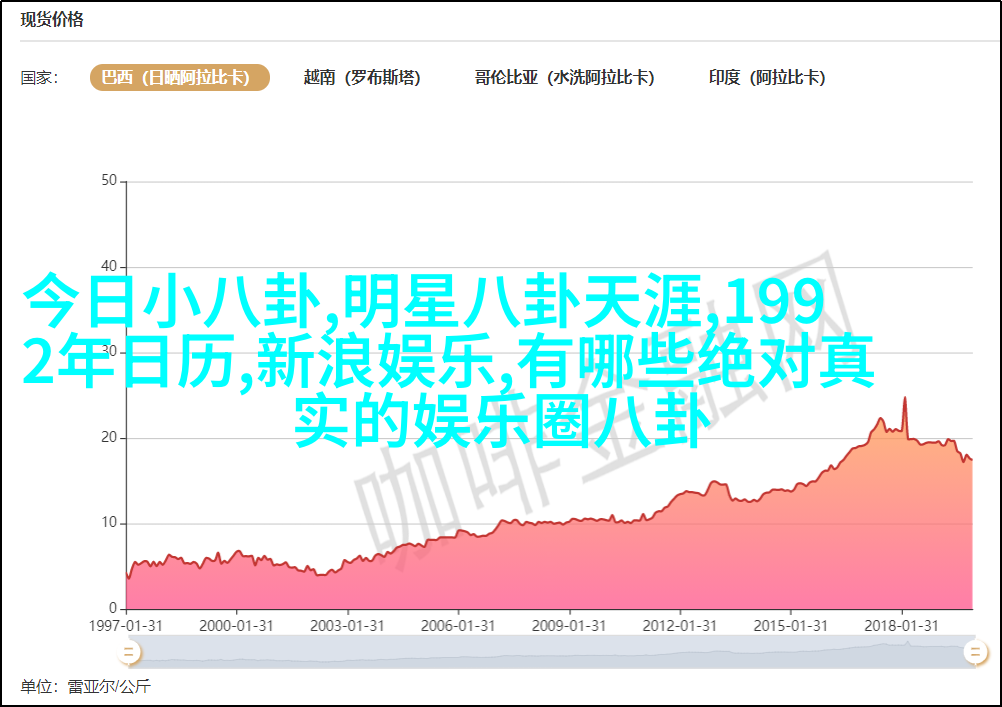Click the 2018-01-31 x-axis label
The height and width of the screenshot is (707, 1002).
coord(901,626)
